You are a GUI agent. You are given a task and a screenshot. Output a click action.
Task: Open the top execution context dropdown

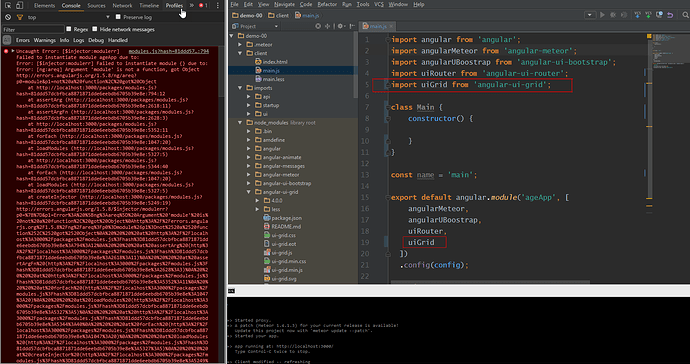pos(69,17)
